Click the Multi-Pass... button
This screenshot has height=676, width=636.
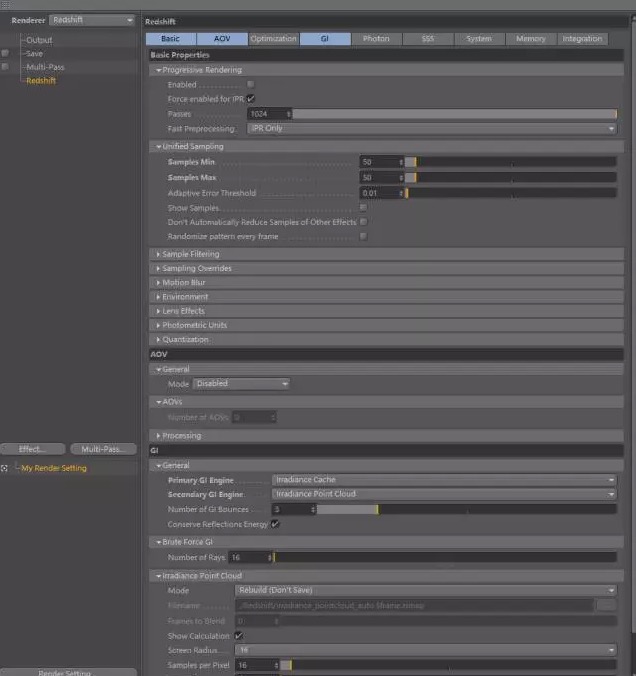click(102, 449)
